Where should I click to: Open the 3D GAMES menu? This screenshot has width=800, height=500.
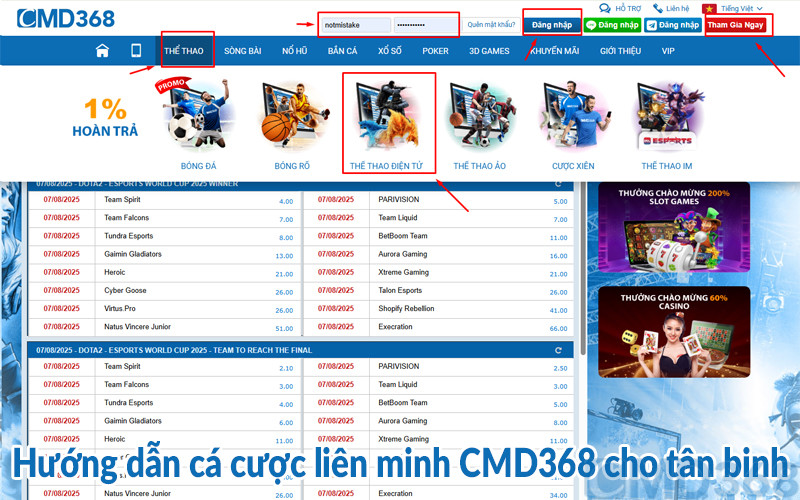(489, 51)
